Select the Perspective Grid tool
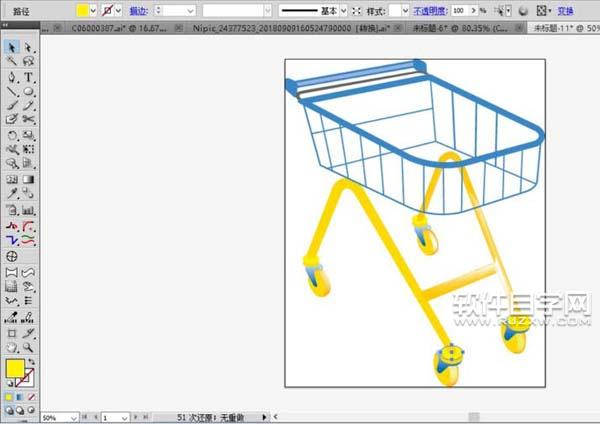 (x=28, y=164)
